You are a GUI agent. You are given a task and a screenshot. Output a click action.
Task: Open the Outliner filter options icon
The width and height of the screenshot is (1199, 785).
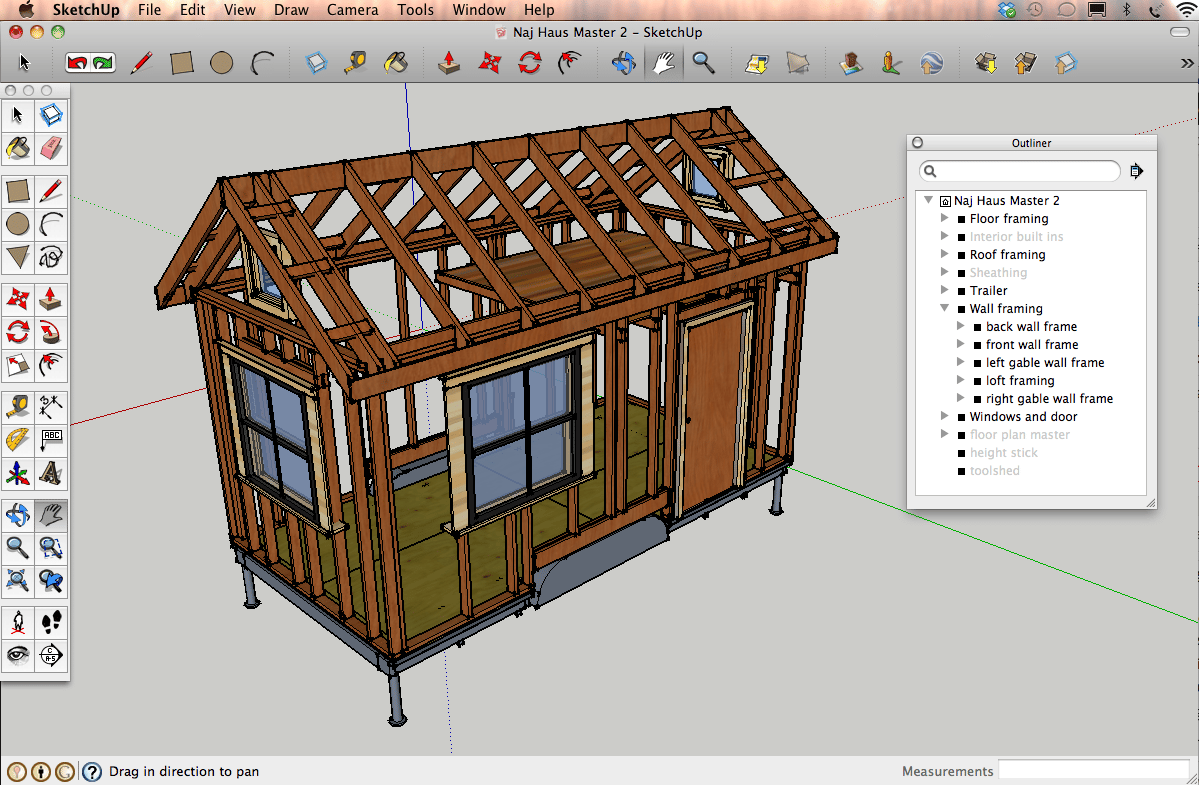(1136, 171)
